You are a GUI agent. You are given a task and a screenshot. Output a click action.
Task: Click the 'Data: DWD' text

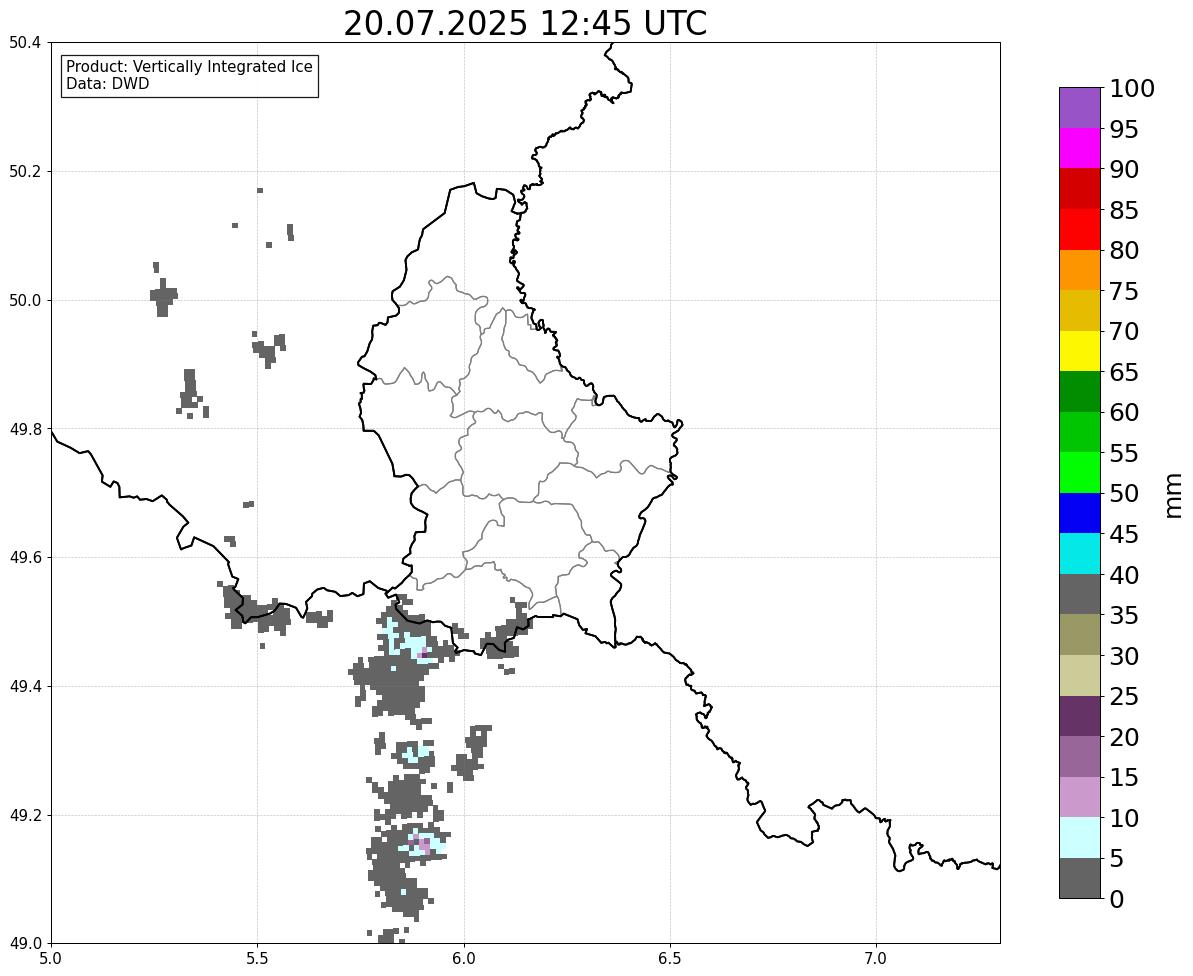pyautogui.click(x=107, y=84)
